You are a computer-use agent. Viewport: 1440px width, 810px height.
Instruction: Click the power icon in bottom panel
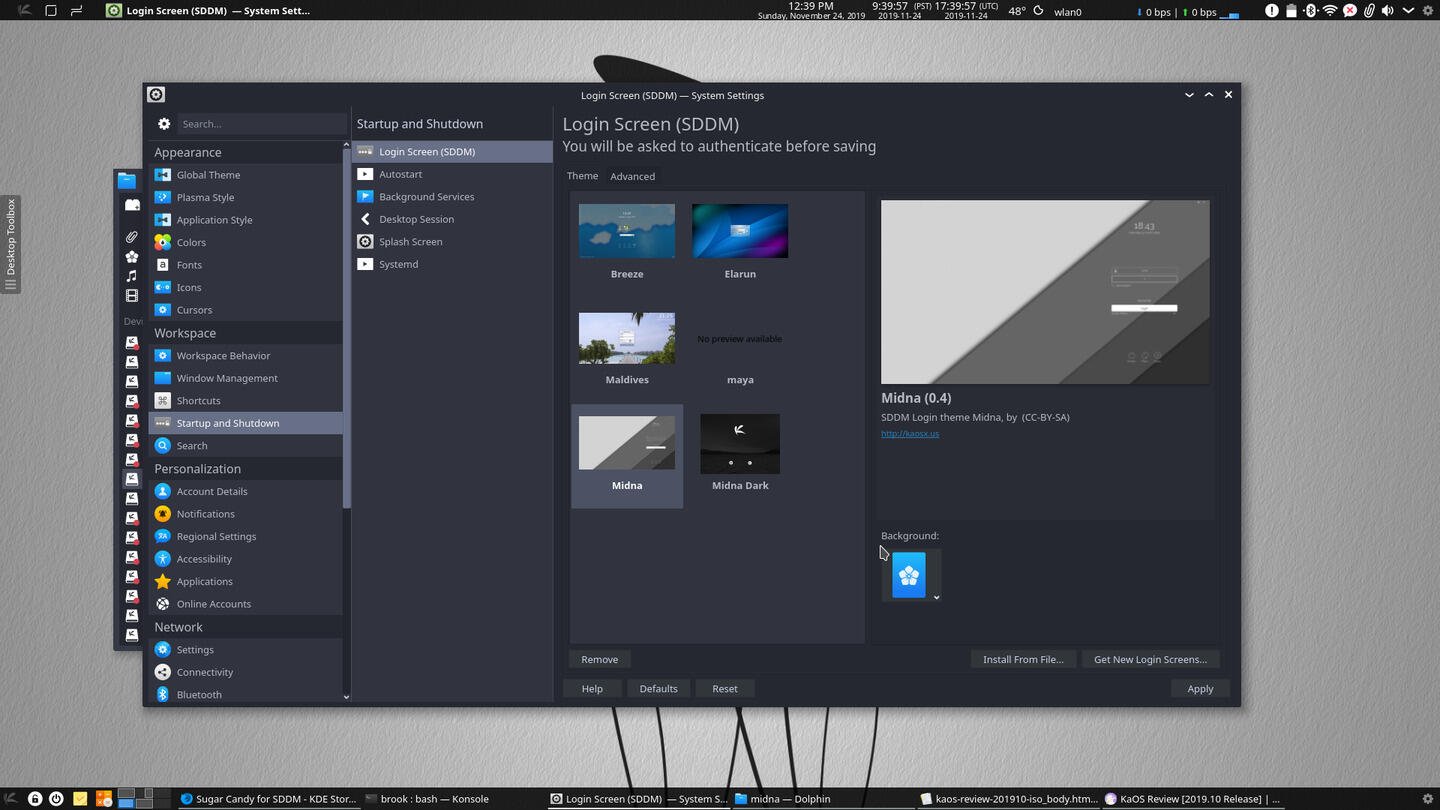pos(57,799)
